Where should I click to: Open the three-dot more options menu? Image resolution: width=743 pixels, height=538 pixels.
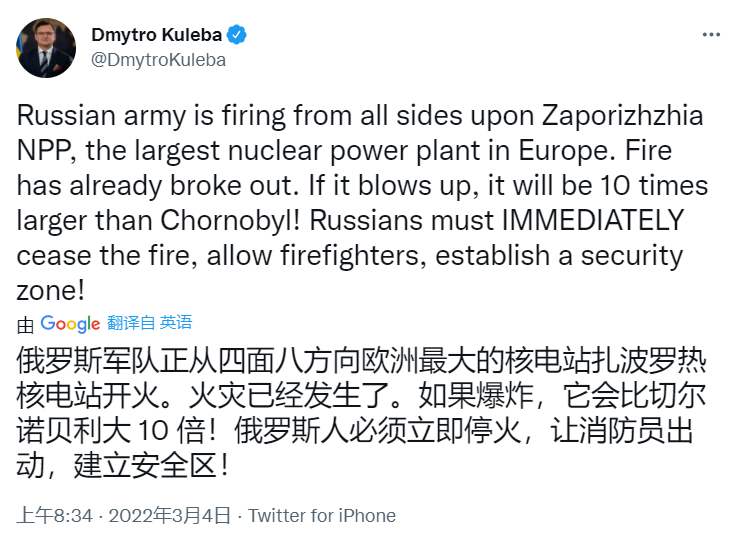711,35
